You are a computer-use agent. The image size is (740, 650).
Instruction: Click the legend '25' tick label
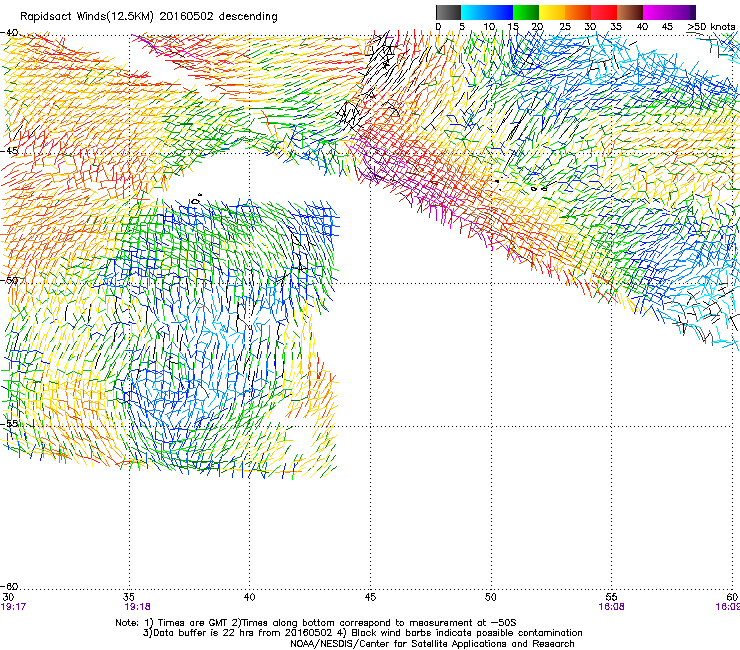click(565, 27)
